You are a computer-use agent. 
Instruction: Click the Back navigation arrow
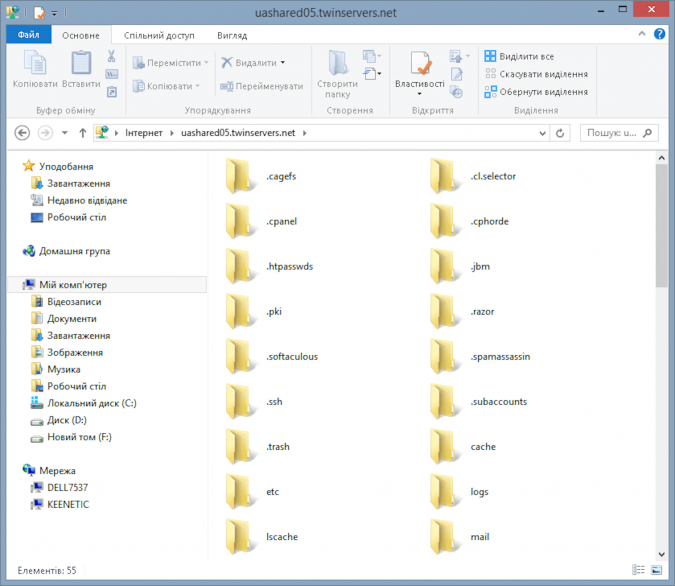pyautogui.click(x=22, y=132)
